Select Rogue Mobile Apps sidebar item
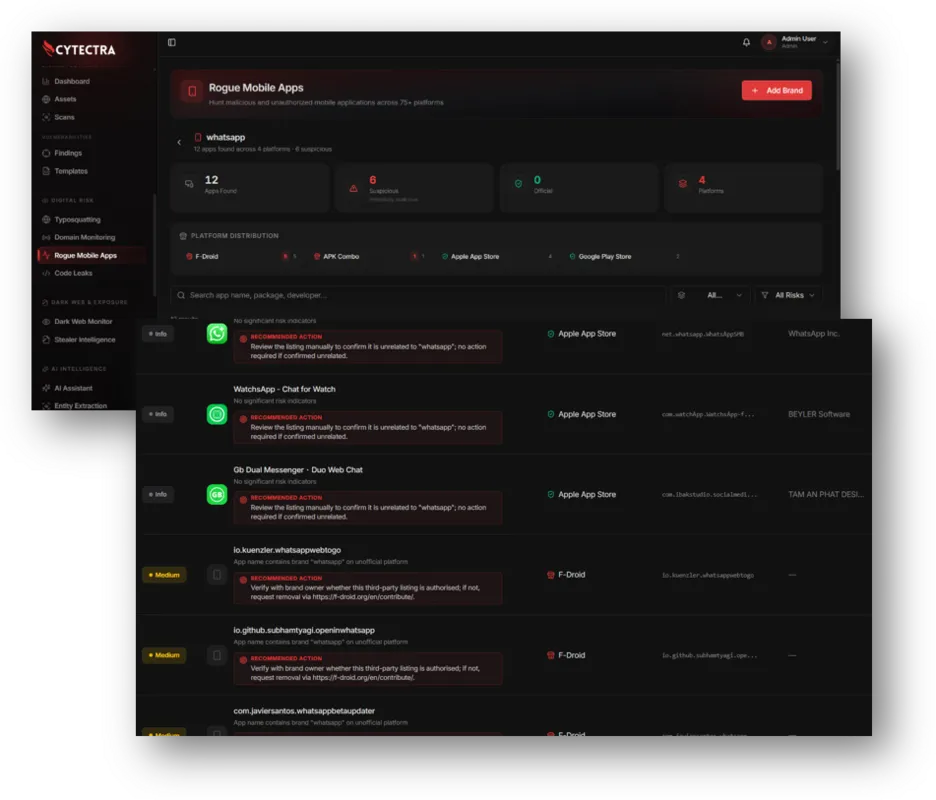This screenshot has height=800, width=936. pyautogui.click(x=91, y=256)
